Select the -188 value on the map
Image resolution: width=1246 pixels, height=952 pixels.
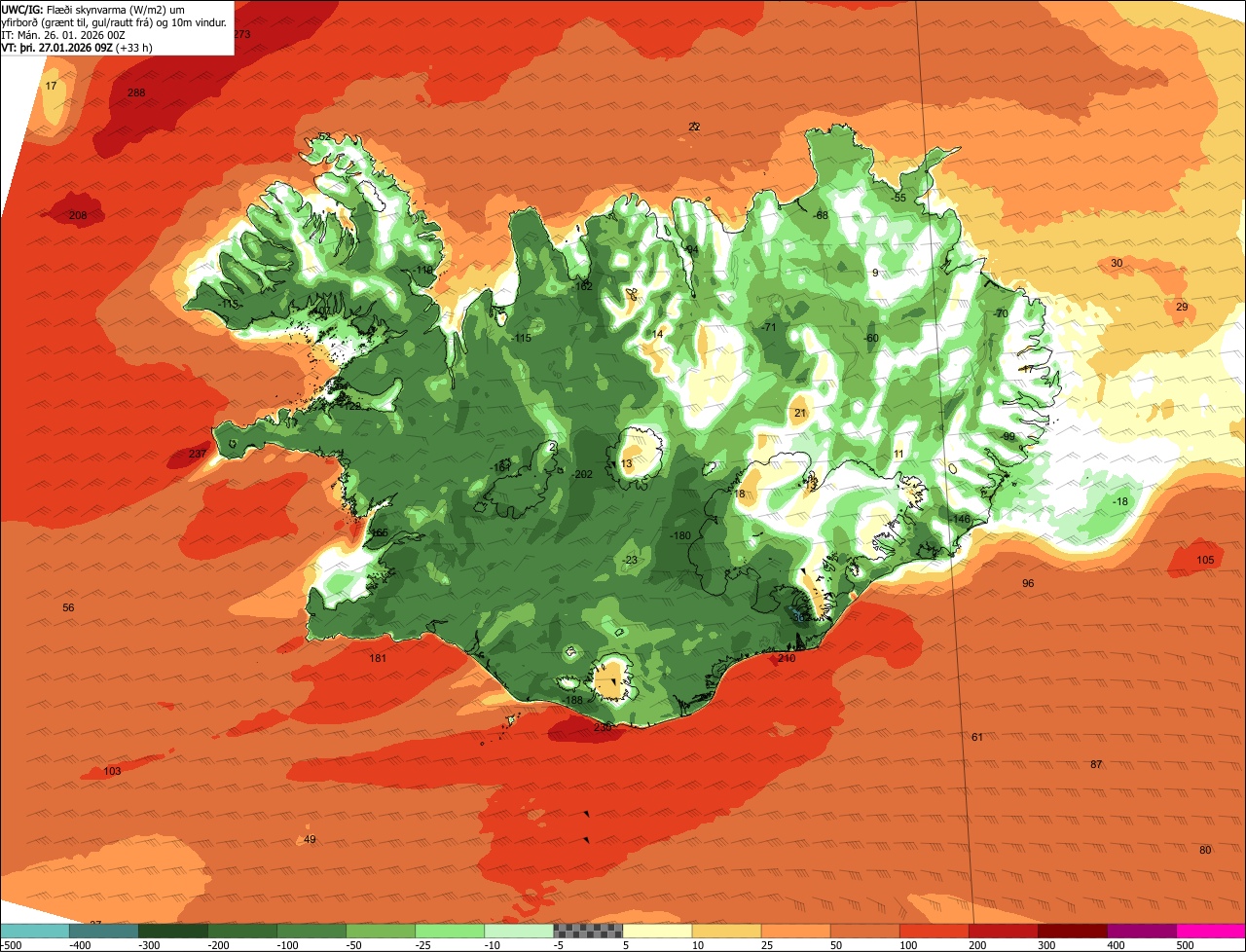point(572,700)
